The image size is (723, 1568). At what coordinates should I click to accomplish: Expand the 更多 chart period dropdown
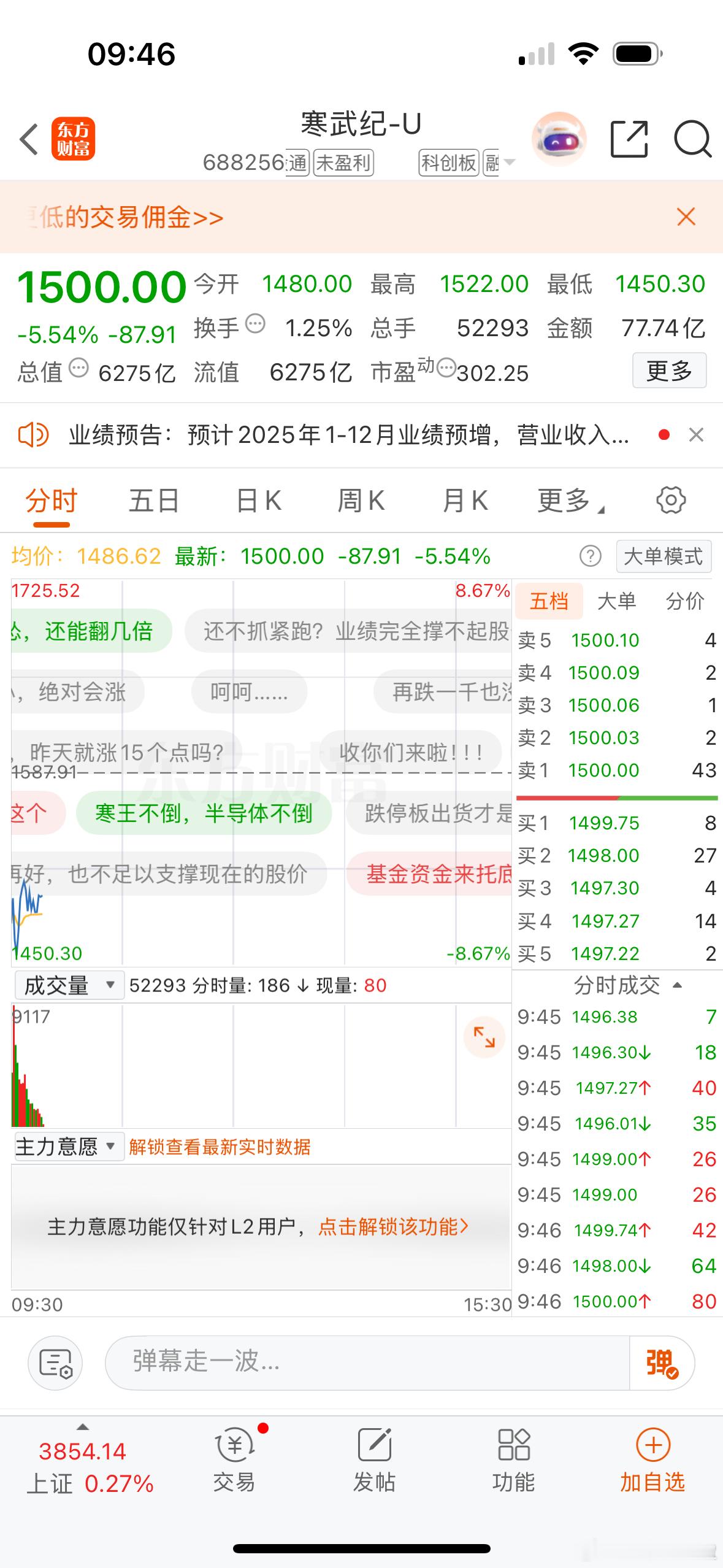tap(571, 501)
